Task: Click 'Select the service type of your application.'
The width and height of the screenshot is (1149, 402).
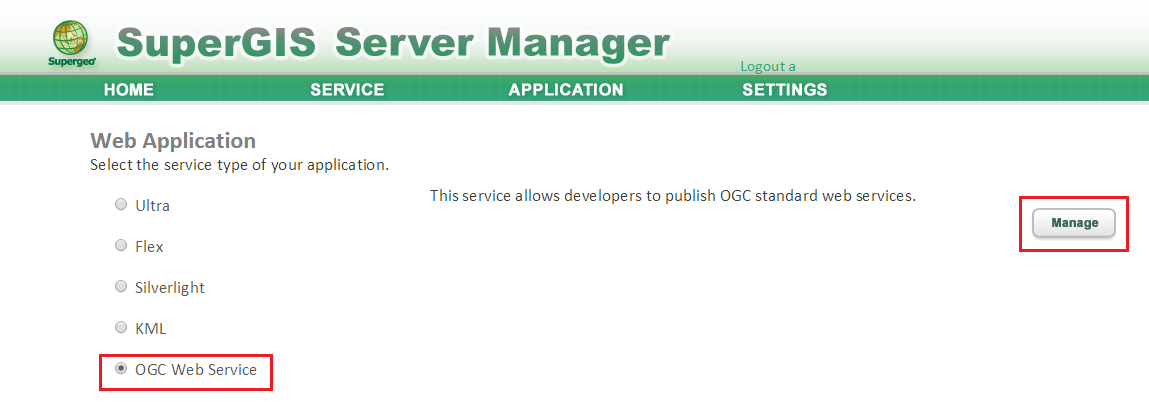Action: coord(239,165)
